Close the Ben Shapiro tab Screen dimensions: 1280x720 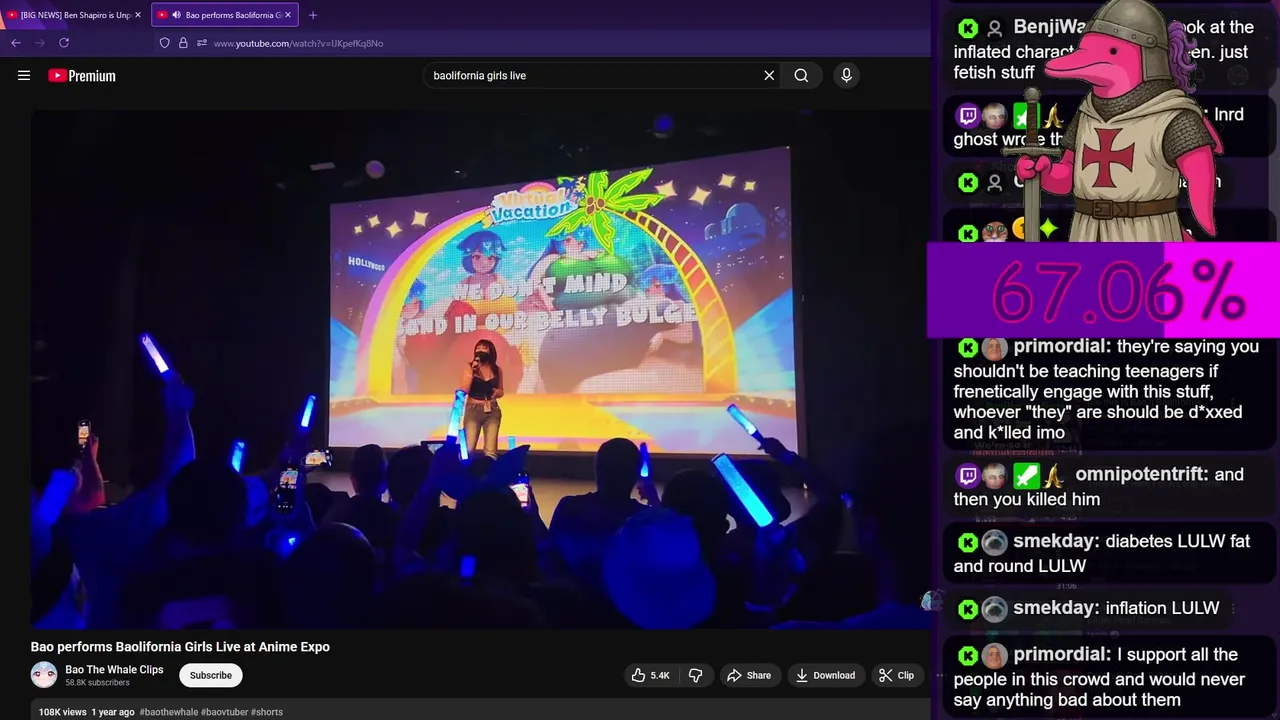click(138, 15)
